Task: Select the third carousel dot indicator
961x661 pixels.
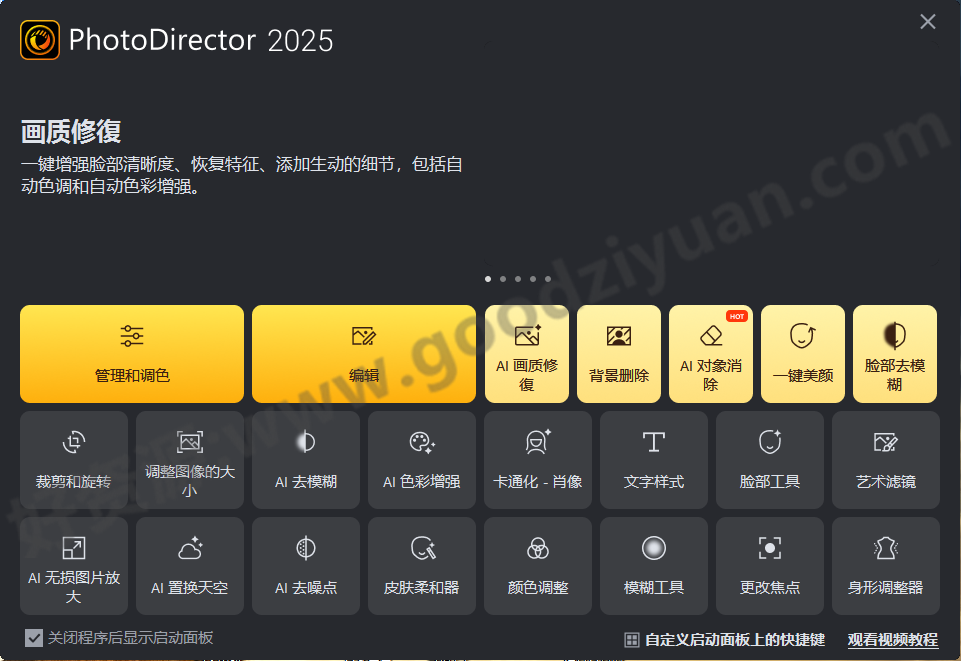Action: (x=518, y=279)
